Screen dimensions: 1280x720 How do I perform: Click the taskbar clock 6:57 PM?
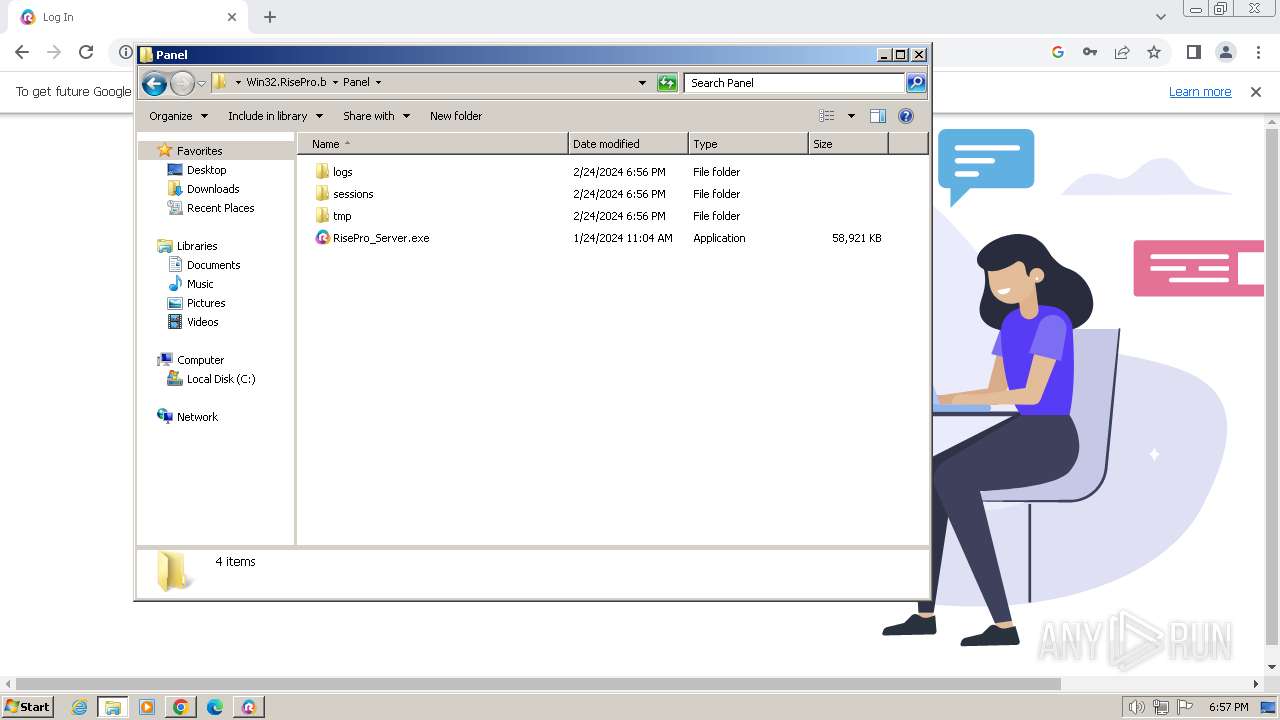point(1228,707)
